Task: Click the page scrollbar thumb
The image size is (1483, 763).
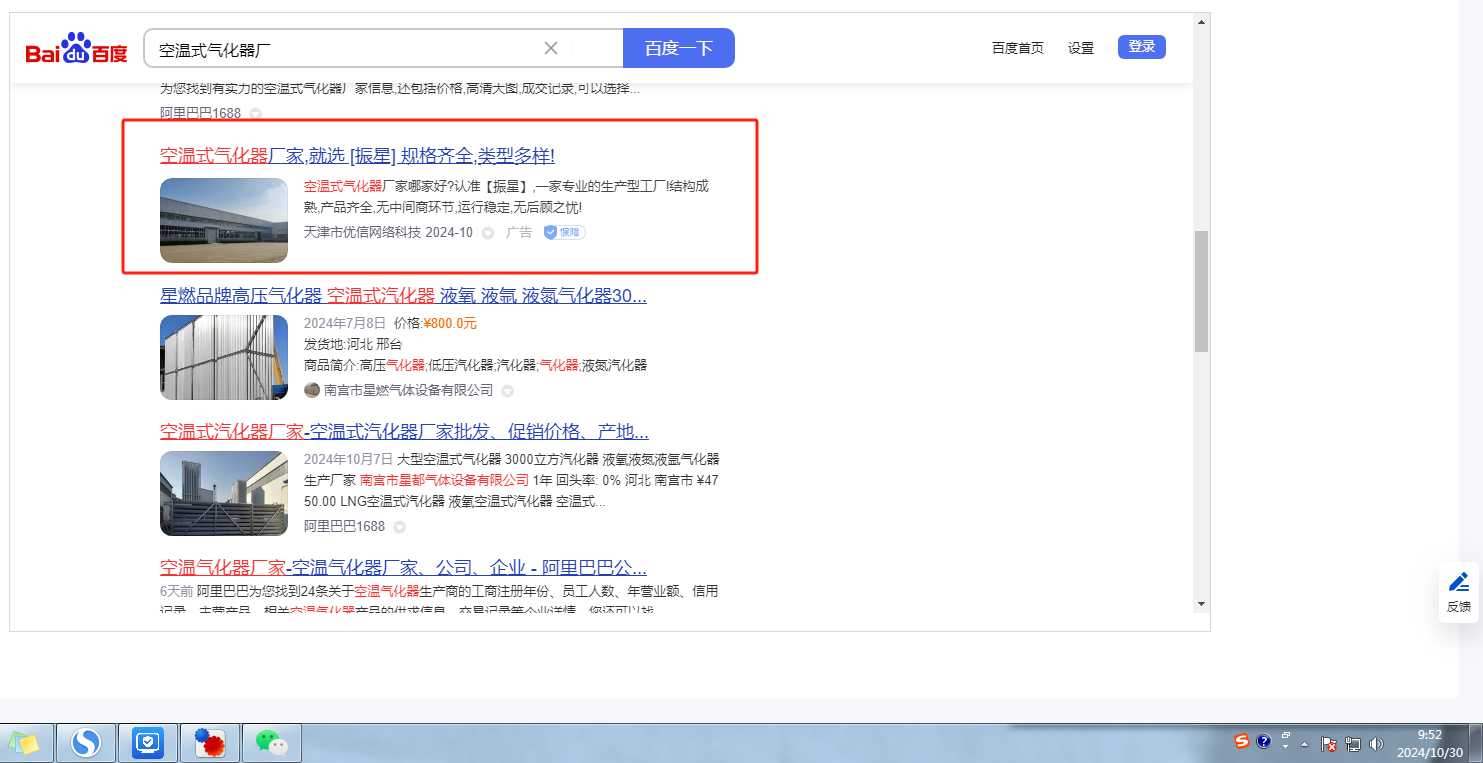Action: (x=1201, y=291)
